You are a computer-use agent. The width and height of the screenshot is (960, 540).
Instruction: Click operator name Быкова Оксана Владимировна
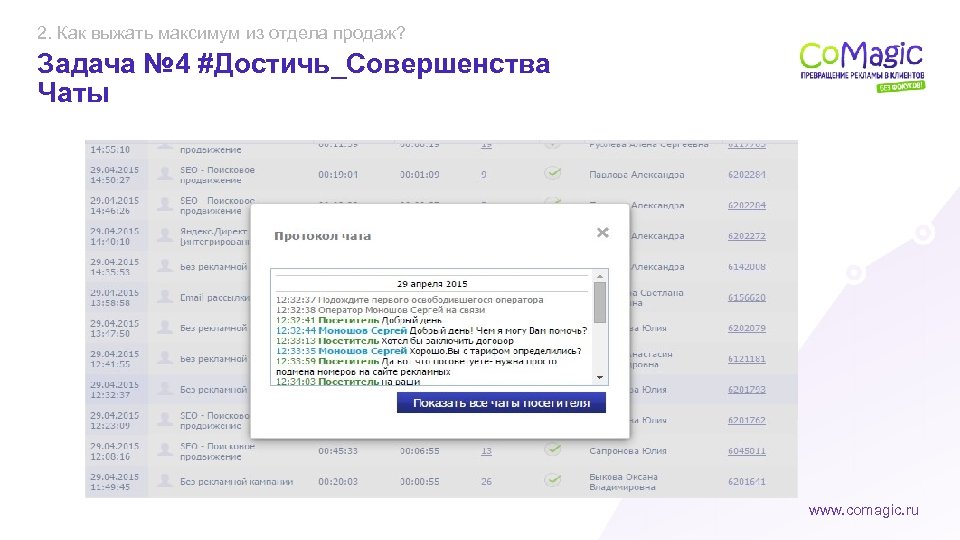click(623, 482)
